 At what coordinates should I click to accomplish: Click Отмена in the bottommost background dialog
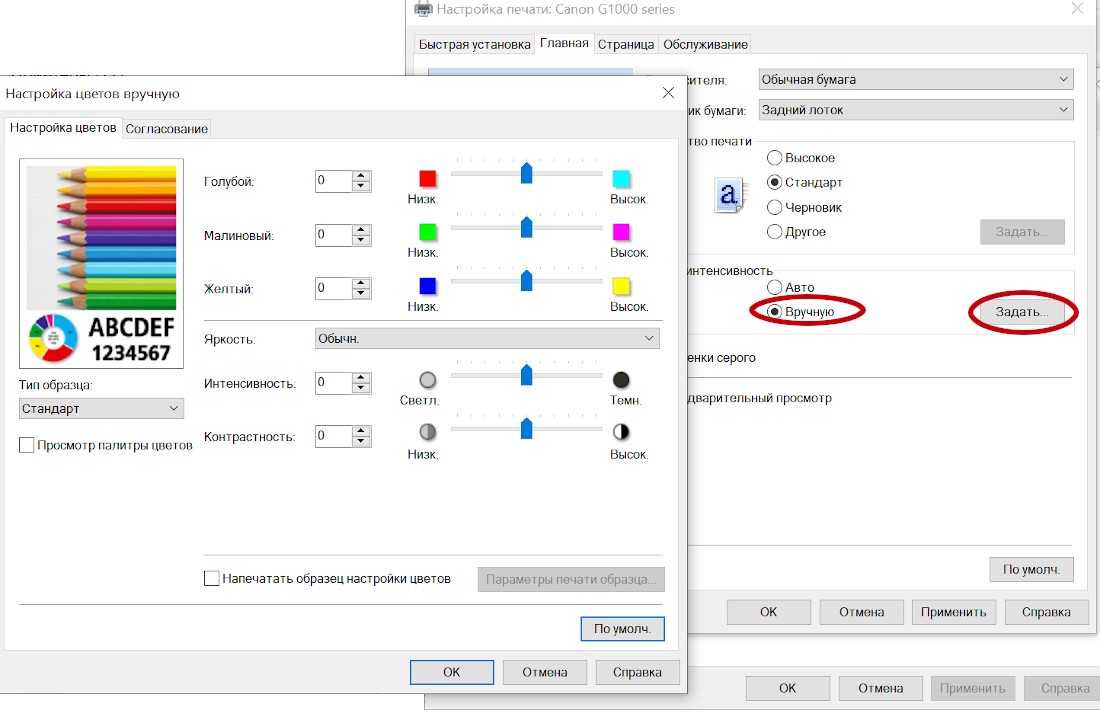pos(880,688)
